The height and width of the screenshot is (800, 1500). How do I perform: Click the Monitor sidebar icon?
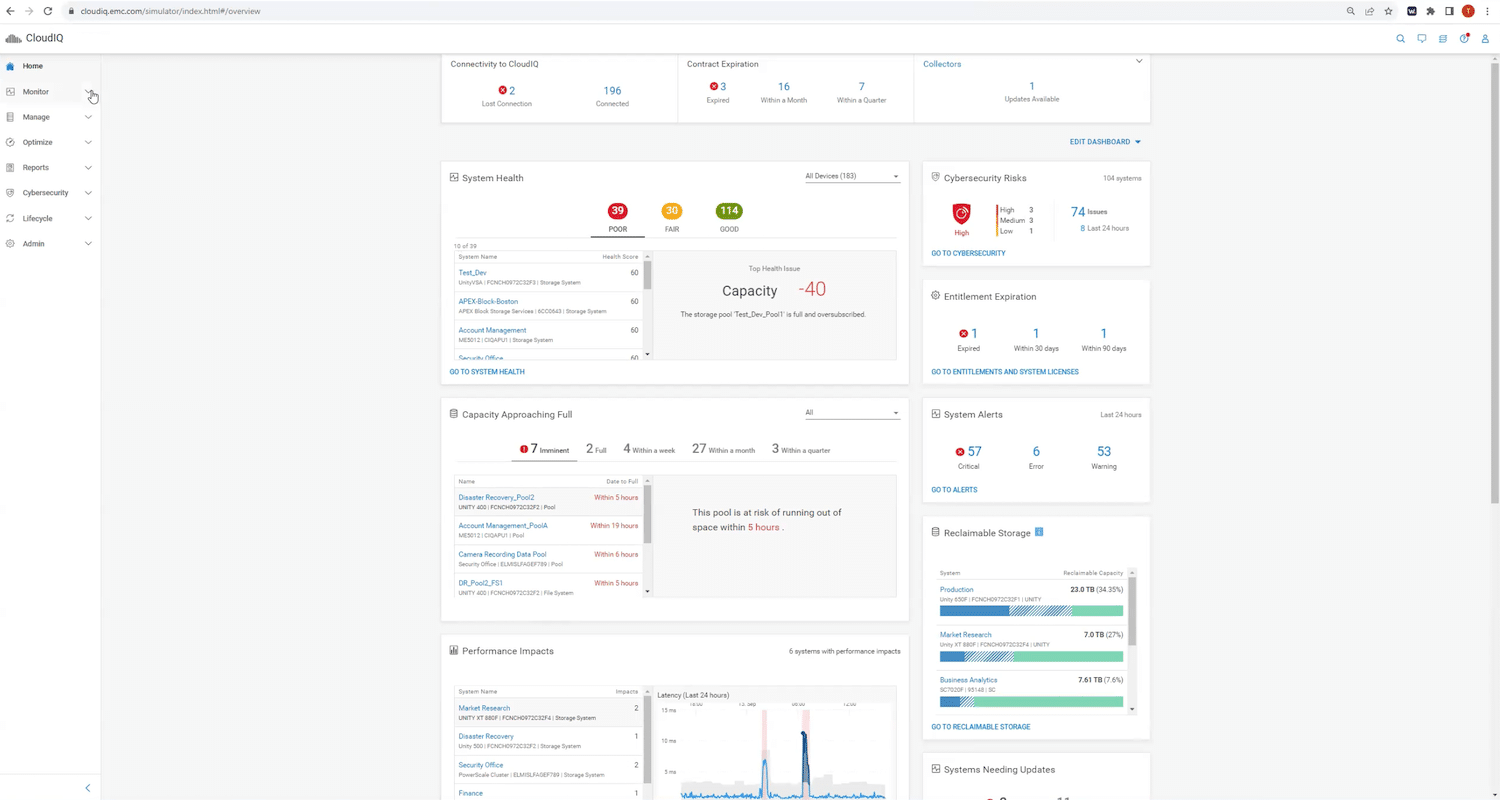(10, 92)
